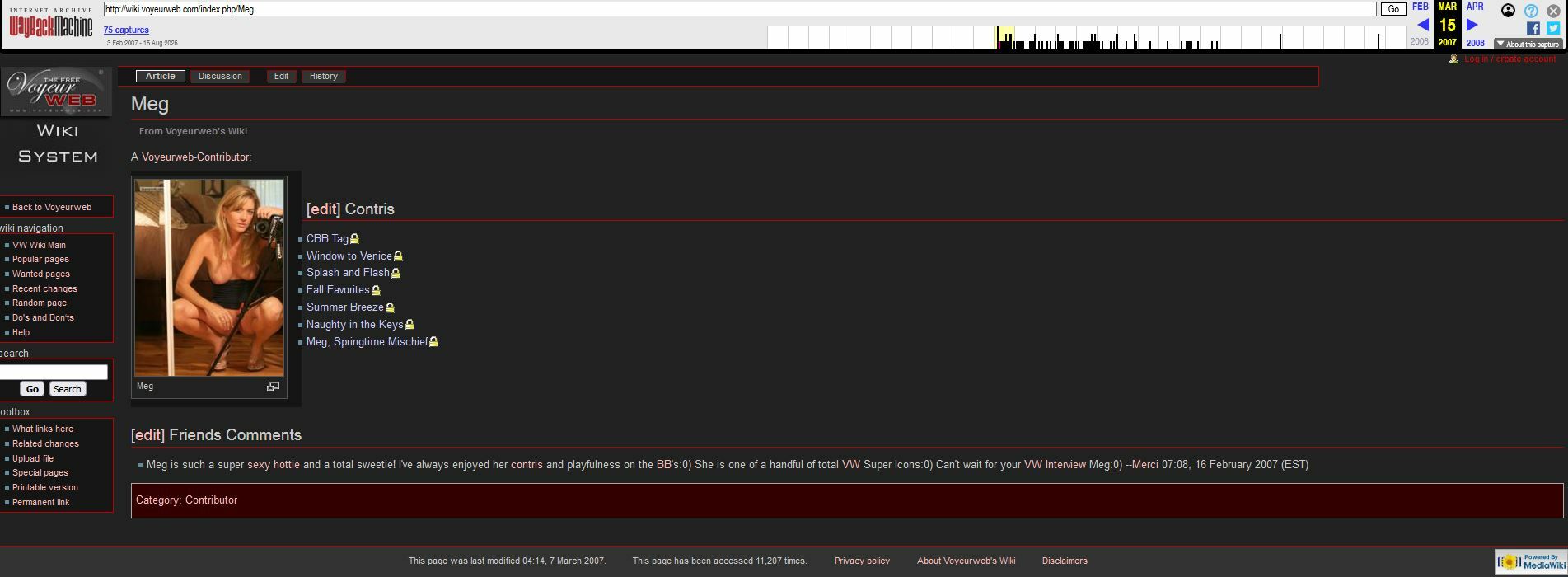The height and width of the screenshot is (577, 1568).
Task: Open Wayback user account icon
Action: click(1508, 11)
